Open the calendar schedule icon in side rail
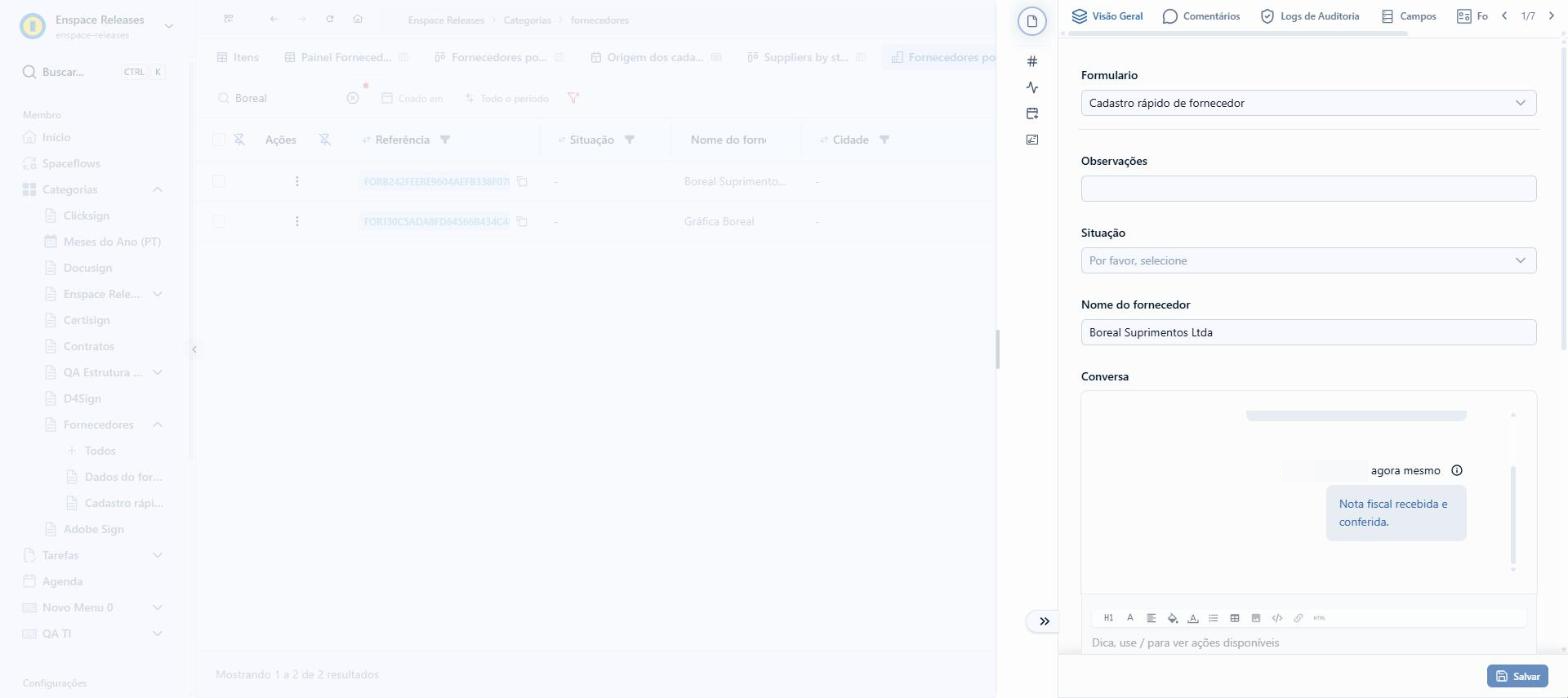This screenshot has height=698, width=1568. [1032, 114]
